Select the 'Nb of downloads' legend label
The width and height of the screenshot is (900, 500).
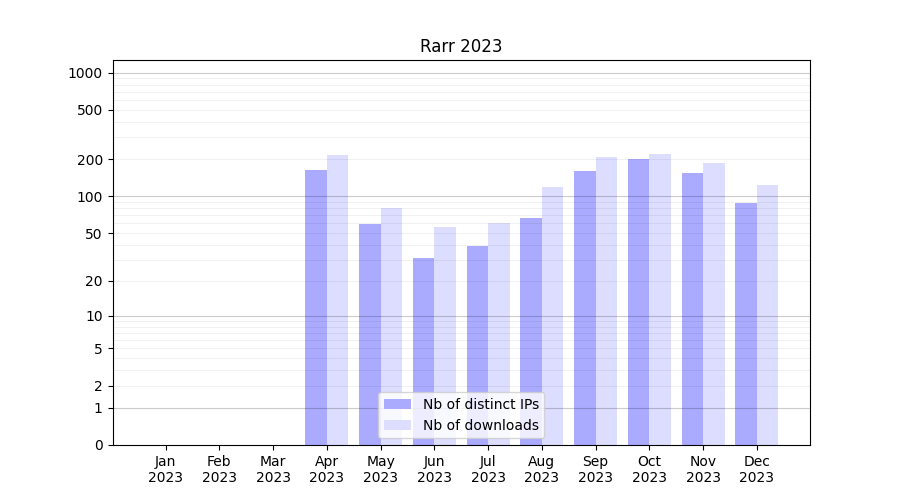pos(480,425)
